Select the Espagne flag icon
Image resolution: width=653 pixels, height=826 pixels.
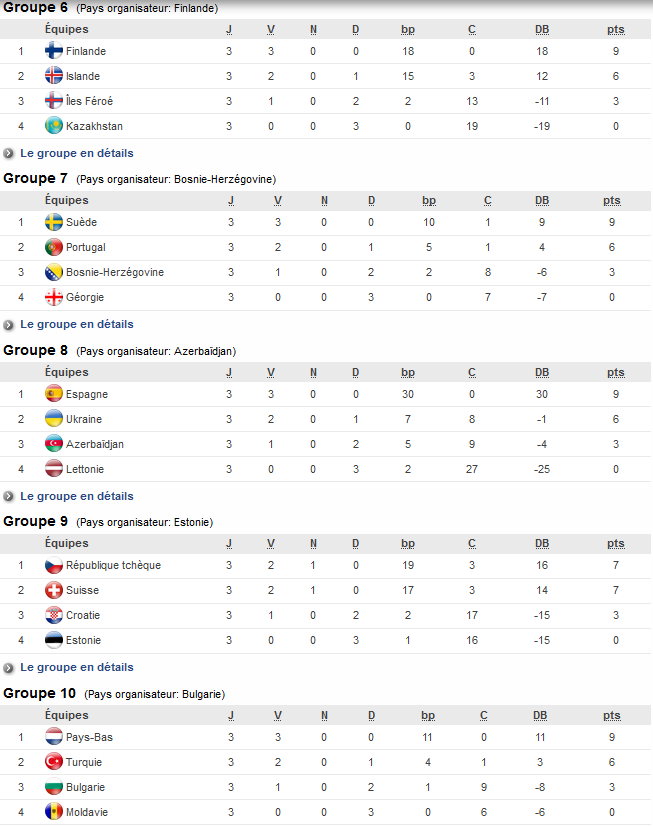[55, 394]
